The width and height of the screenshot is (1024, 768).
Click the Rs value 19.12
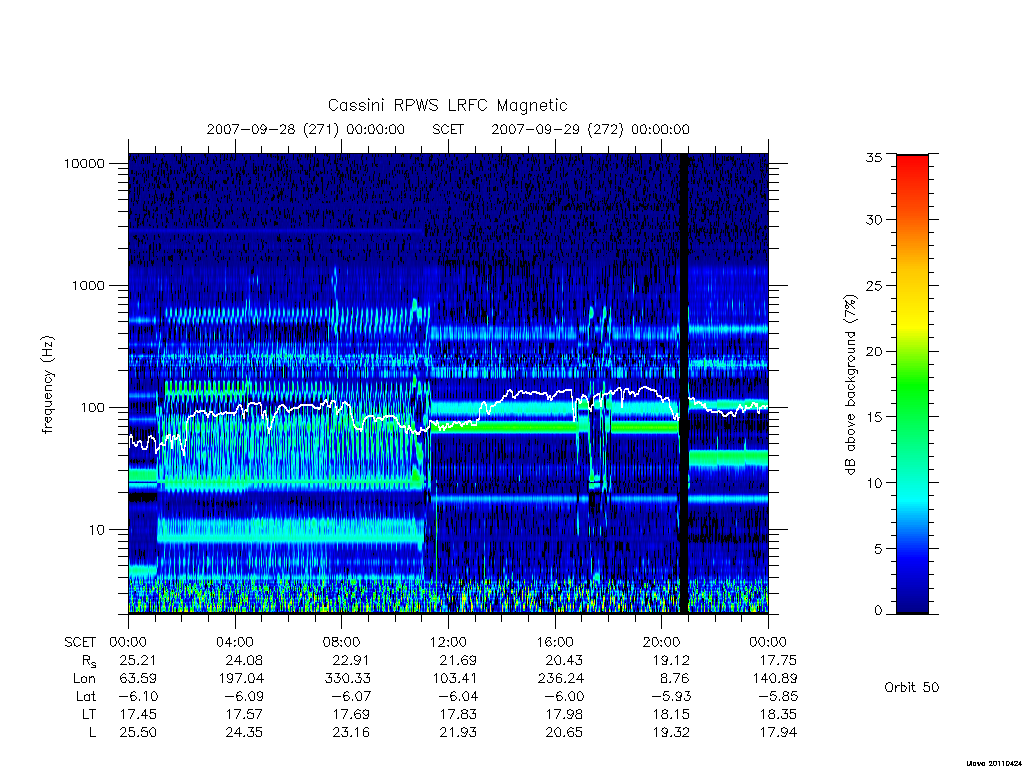pos(671,660)
